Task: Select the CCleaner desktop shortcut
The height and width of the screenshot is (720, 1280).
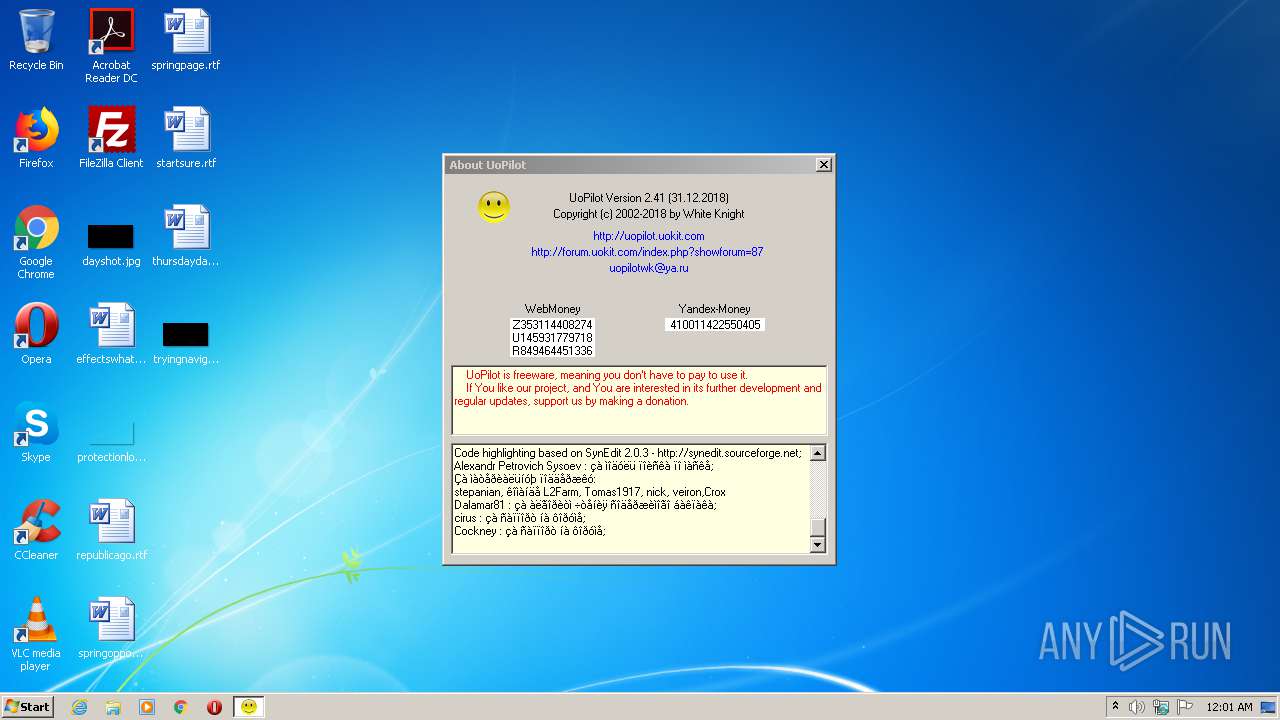Action: coord(36,531)
